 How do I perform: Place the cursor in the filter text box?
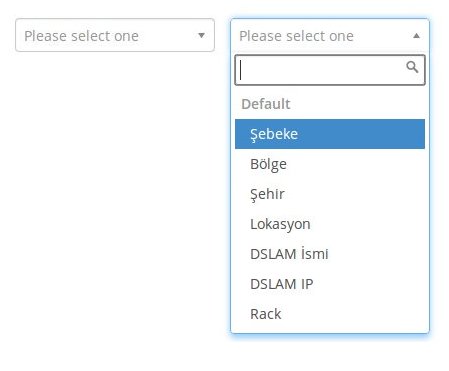330,70
